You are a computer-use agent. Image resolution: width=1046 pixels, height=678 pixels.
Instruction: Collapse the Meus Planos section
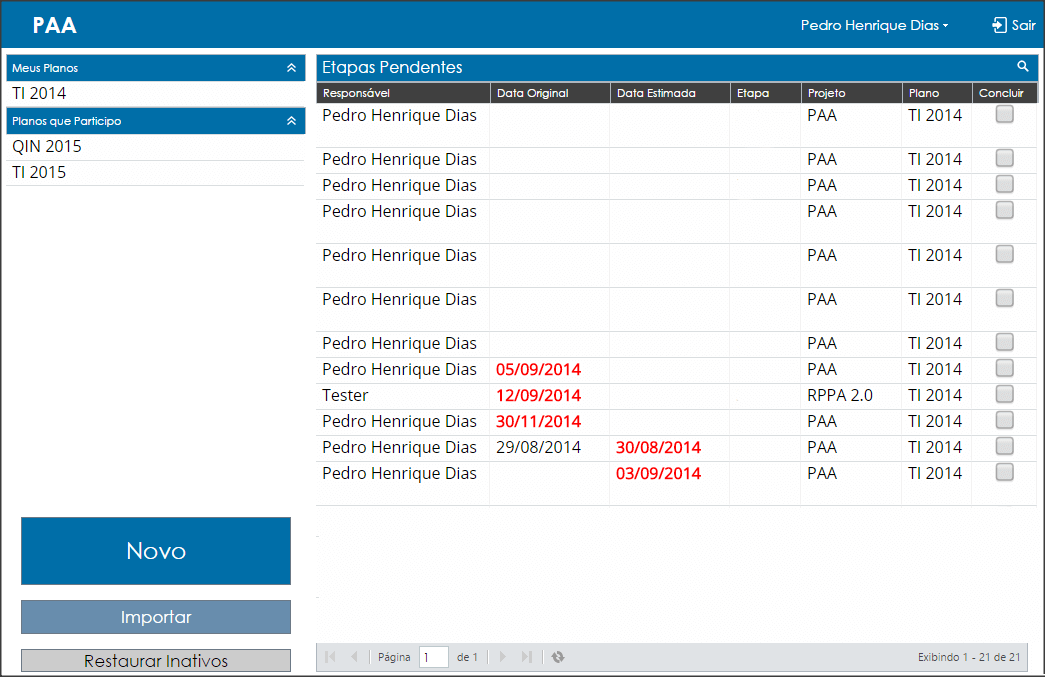(292, 68)
